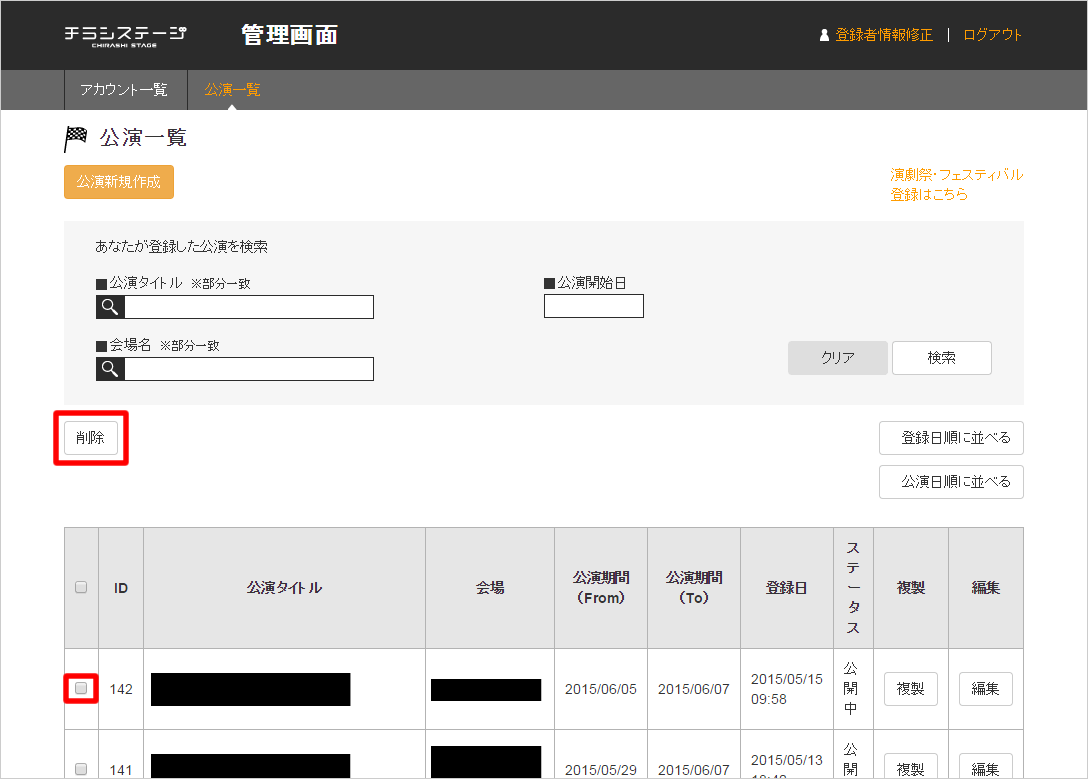Click the ログアウト link
Screen dimensions: 1088x779
click(x=992, y=35)
